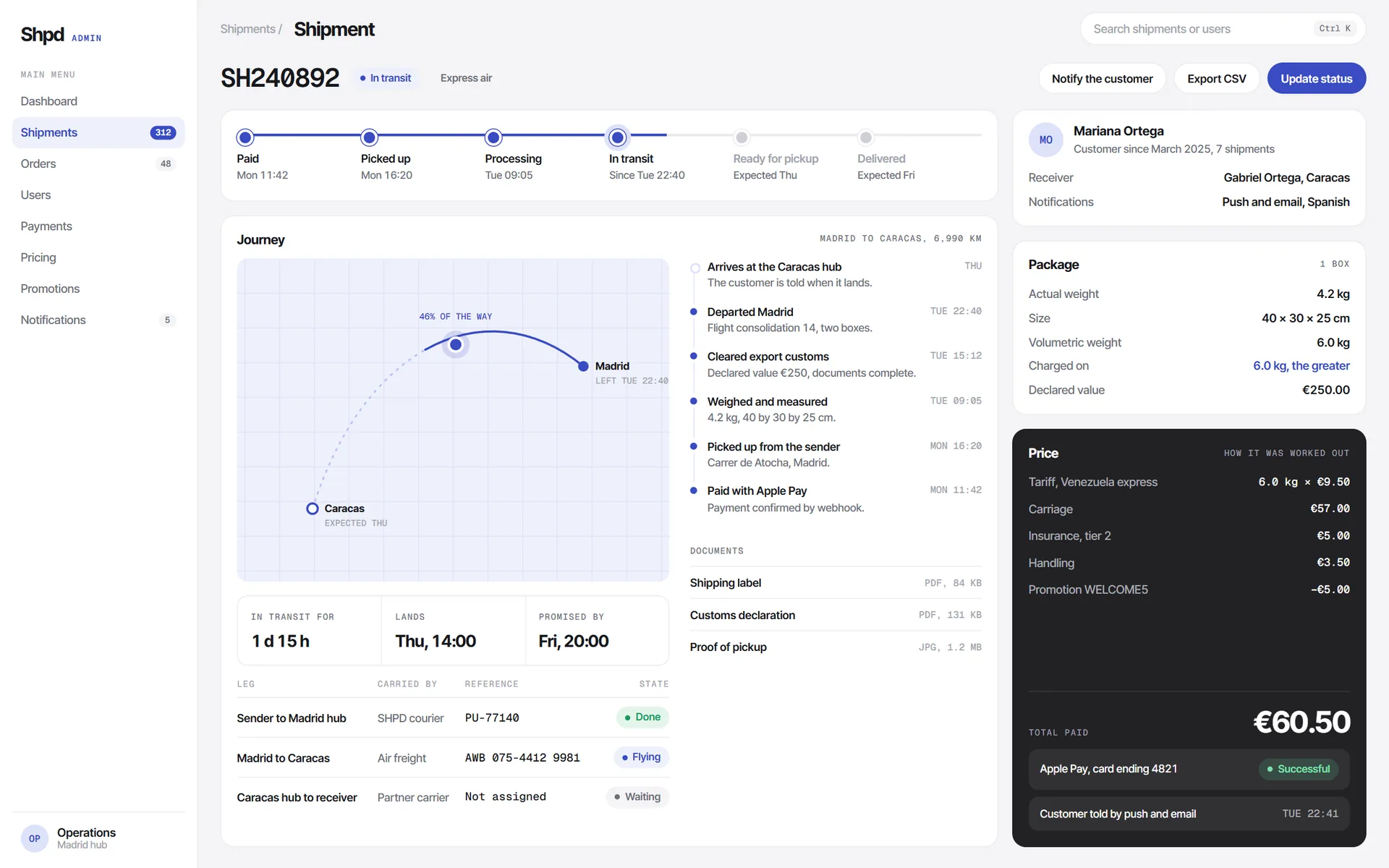Click the Successful payment badge
The image size is (1389, 868).
pyautogui.click(x=1299, y=769)
